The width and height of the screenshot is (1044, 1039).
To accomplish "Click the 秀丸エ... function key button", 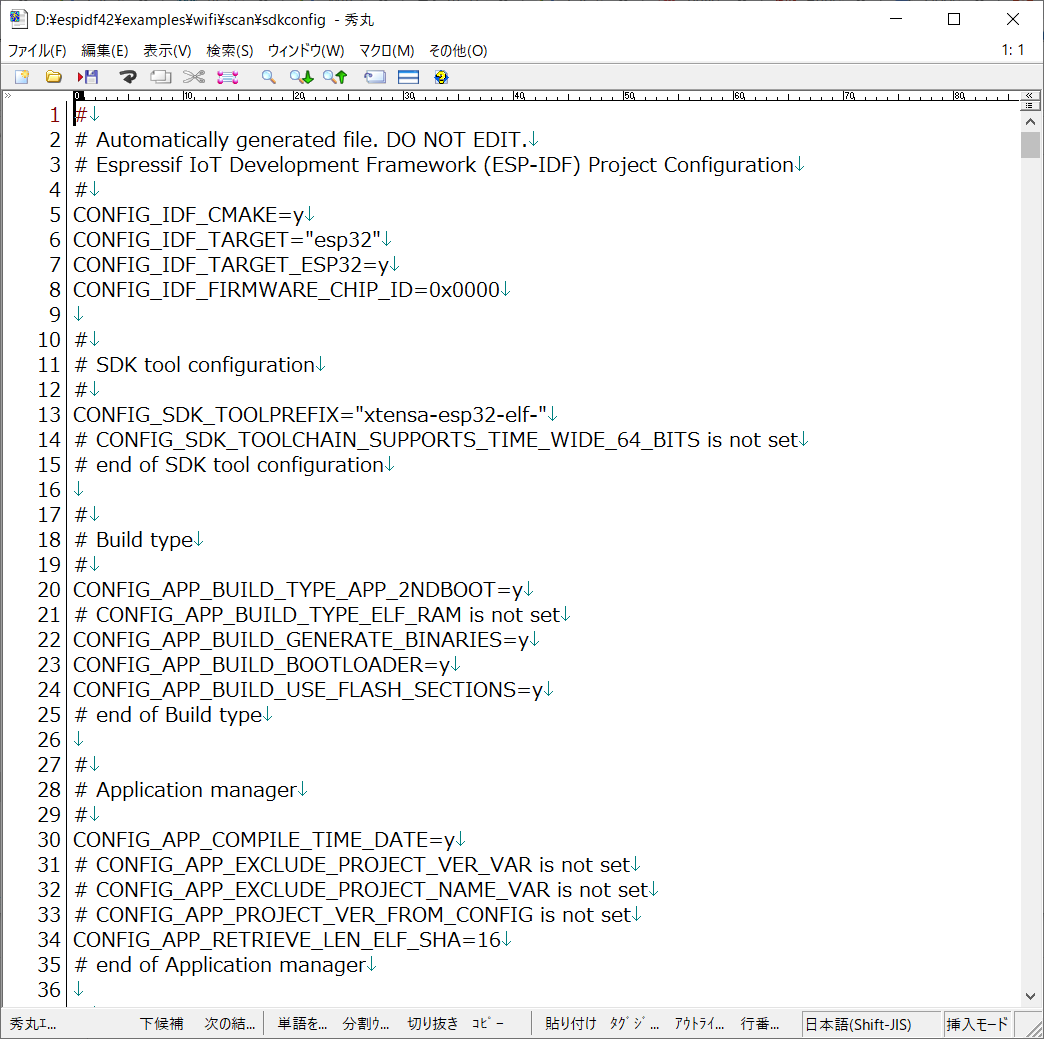I will [33, 1024].
